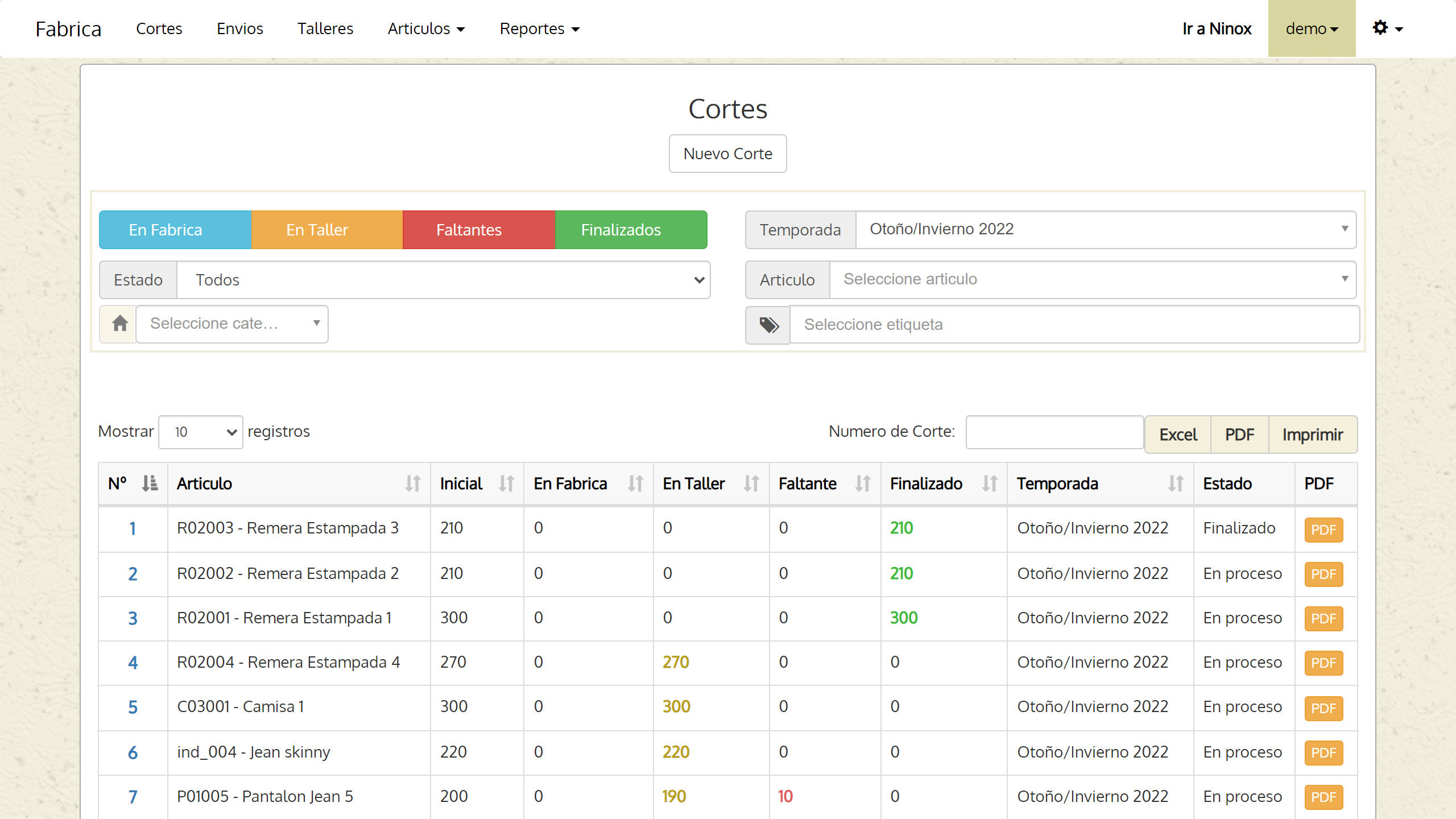The width and height of the screenshot is (1456, 819).
Task: Open the demo user dropdown
Action: pyautogui.click(x=1312, y=28)
